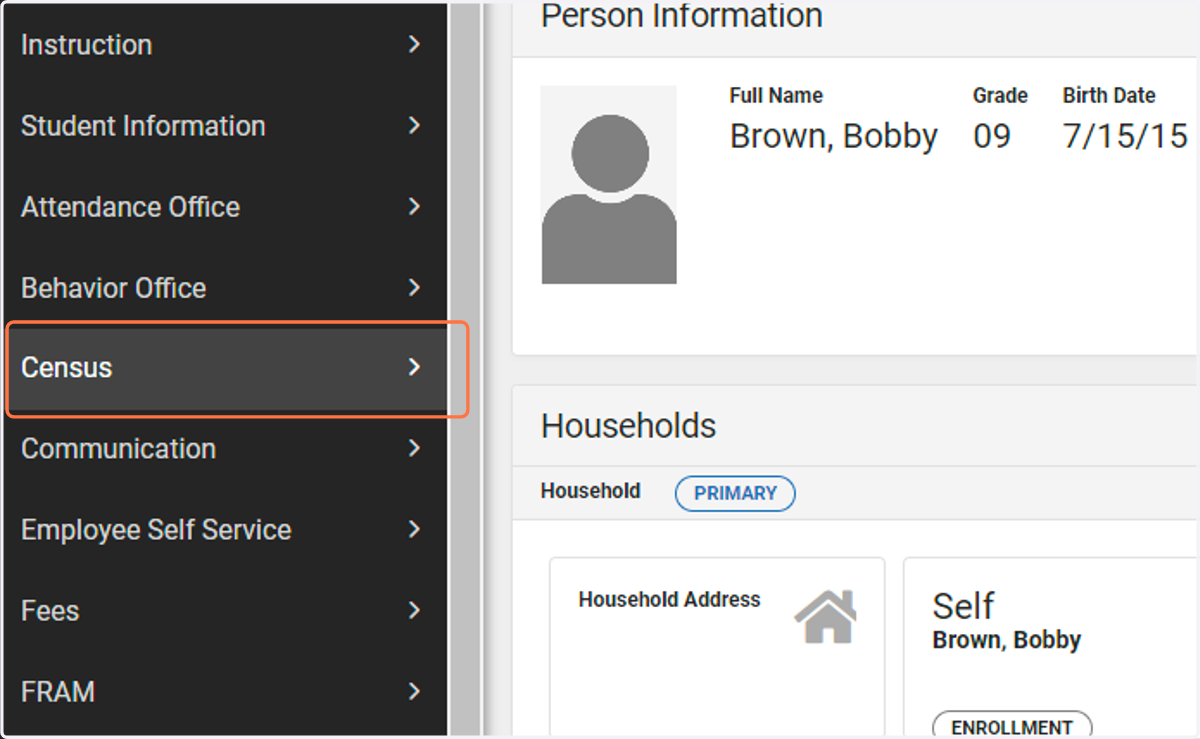The image size is (1200, 739).
Task: Click the PRIMARY household badge
Action: pos(735,493)
